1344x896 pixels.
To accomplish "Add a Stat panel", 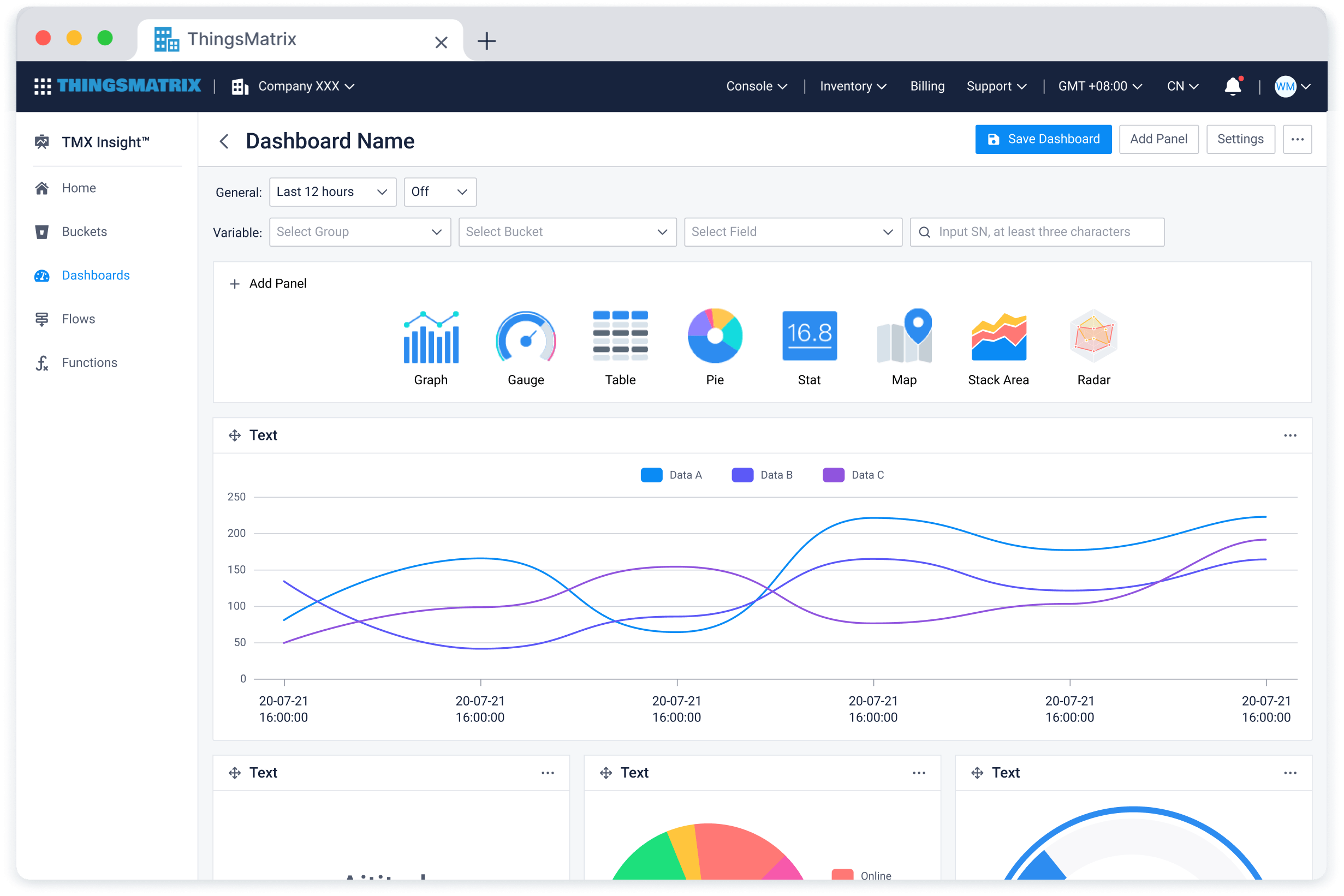I will click(x=810, y=349).
